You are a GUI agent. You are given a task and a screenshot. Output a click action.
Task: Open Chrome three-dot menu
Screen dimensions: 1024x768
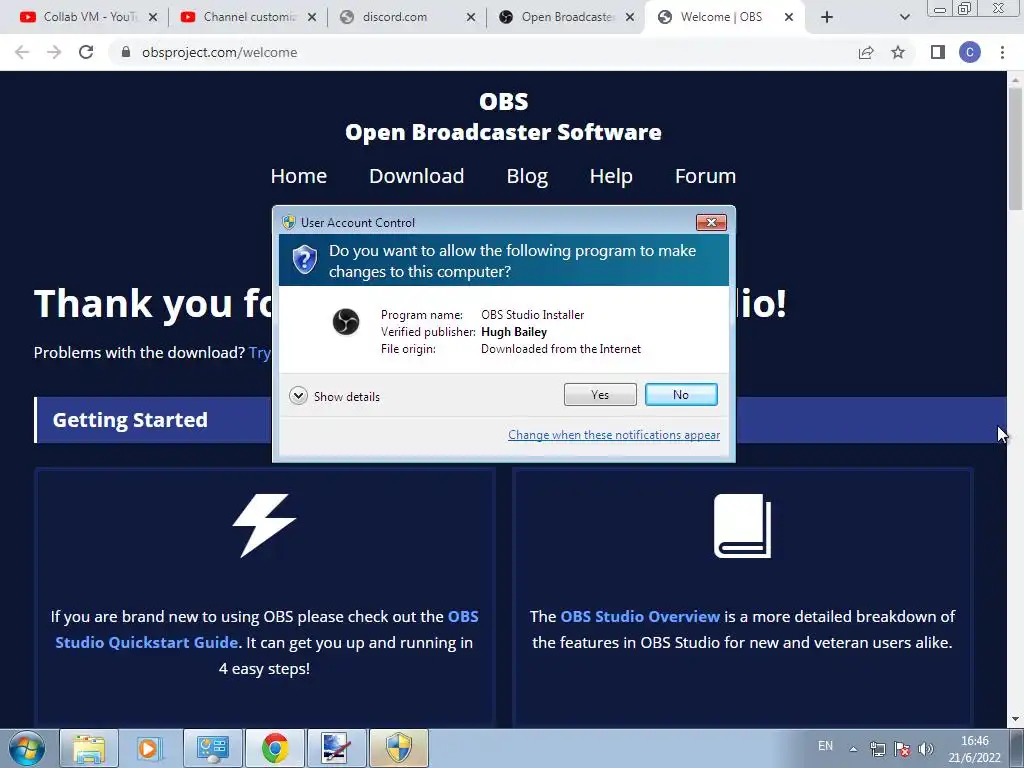pos(1002,52)
